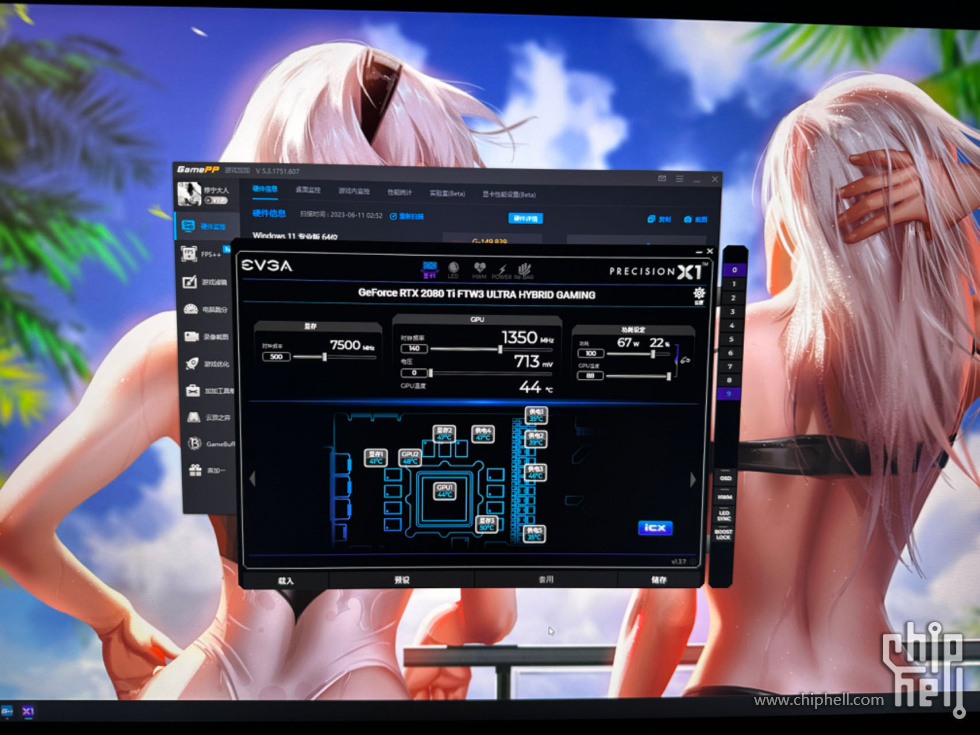Click the GPU2 temperature sensor on the diagram
Screen dimensions: 980x735
pos(410,458)
